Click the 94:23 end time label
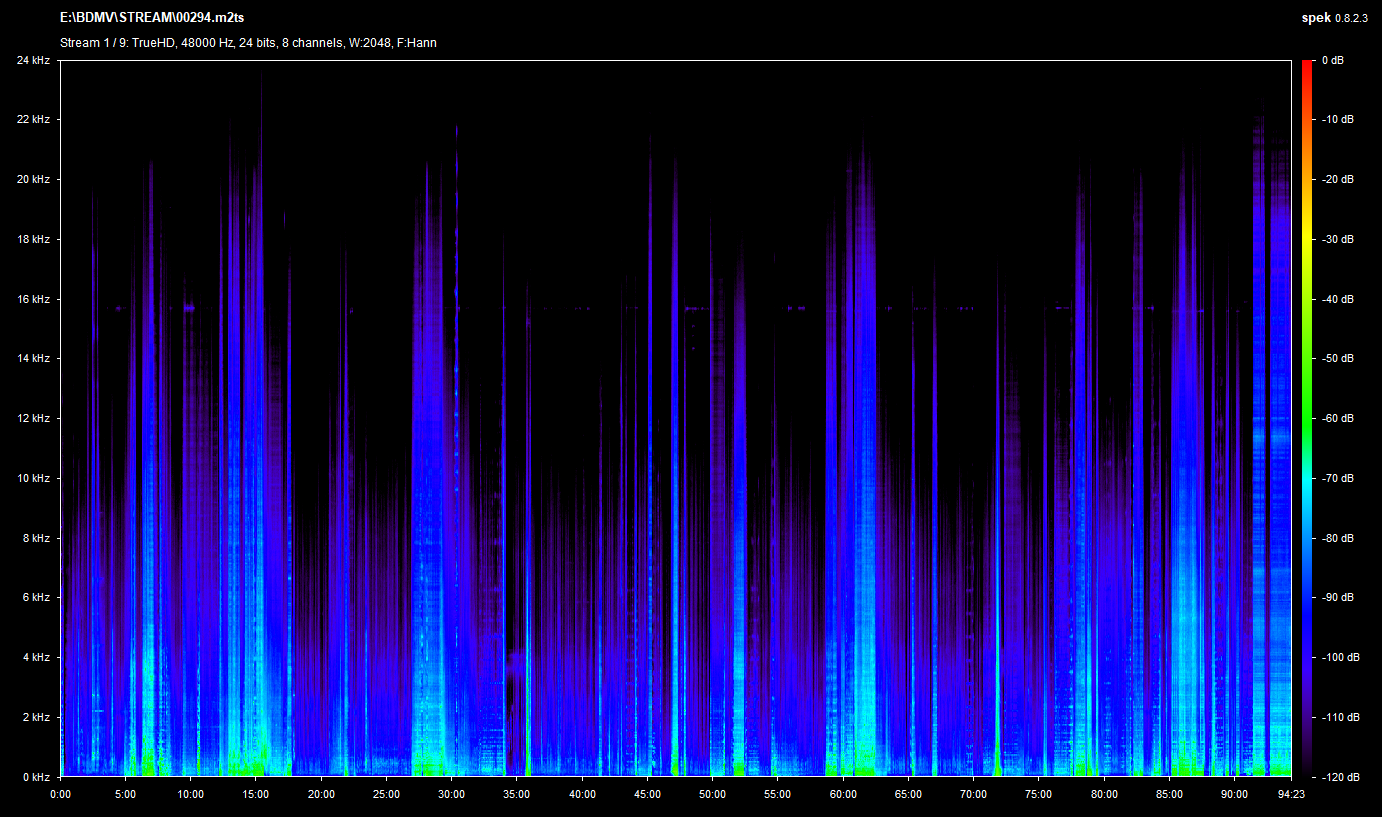Image resolution: width=1382 pixels, height=817 pixels. coord(1291,794)
